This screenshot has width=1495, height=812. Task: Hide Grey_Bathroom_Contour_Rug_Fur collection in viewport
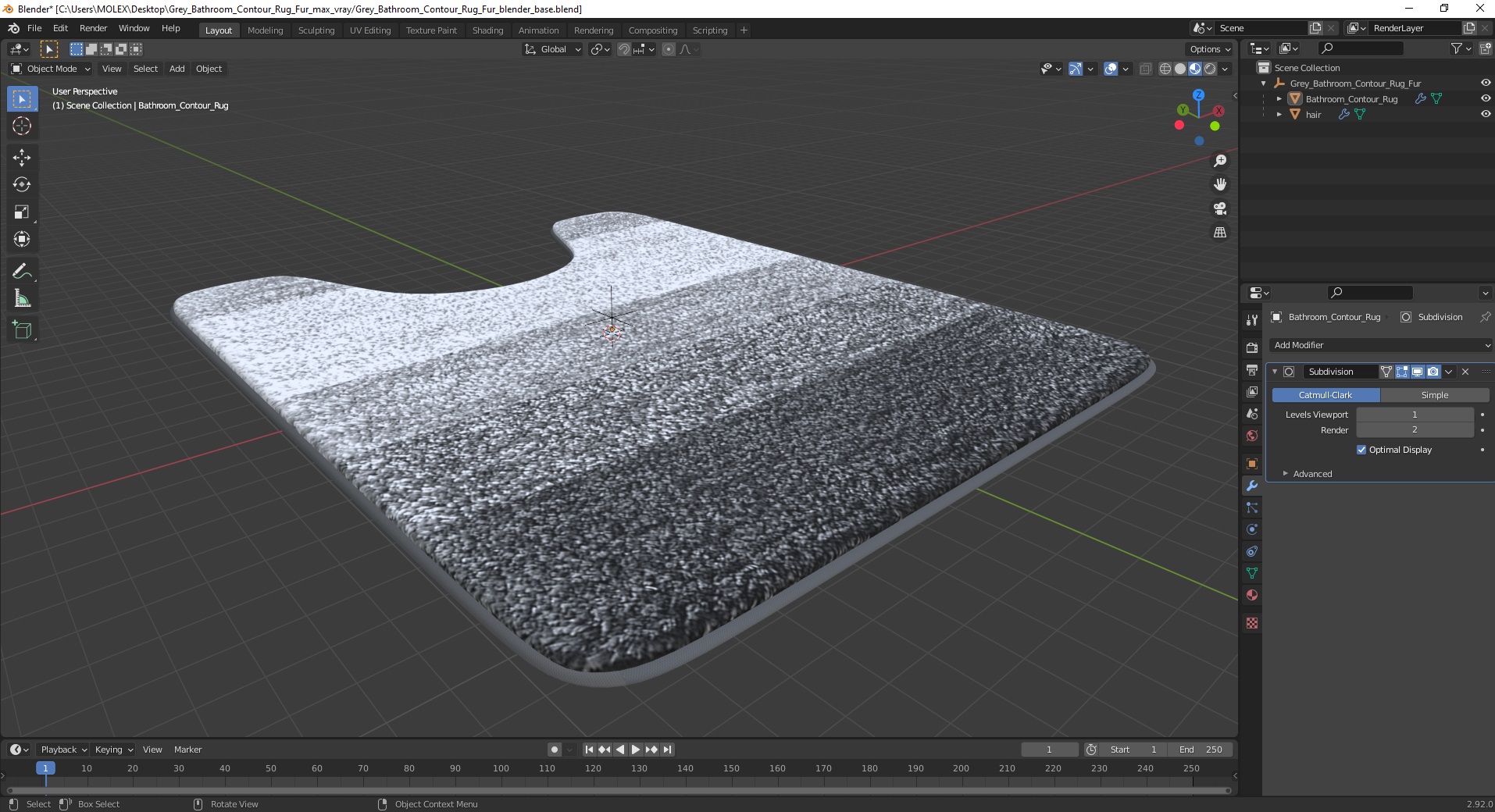pos(1485,83)
